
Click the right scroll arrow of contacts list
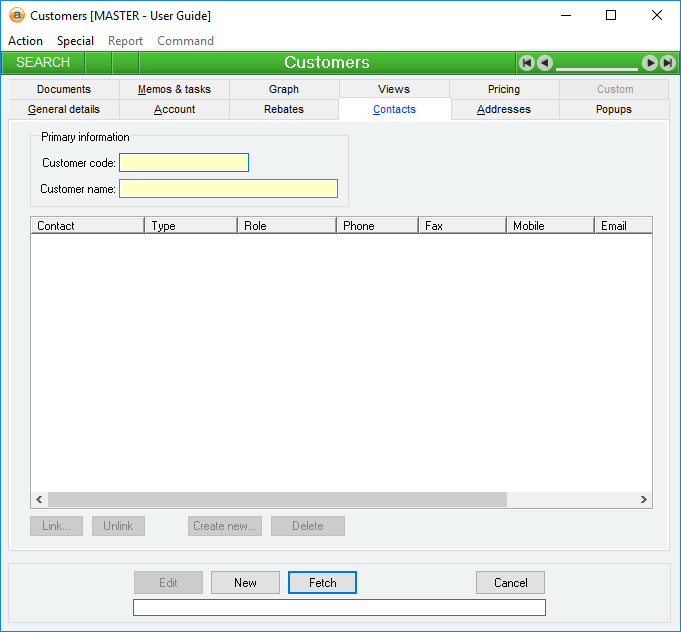pyautogui.click(x=644, y=499)
